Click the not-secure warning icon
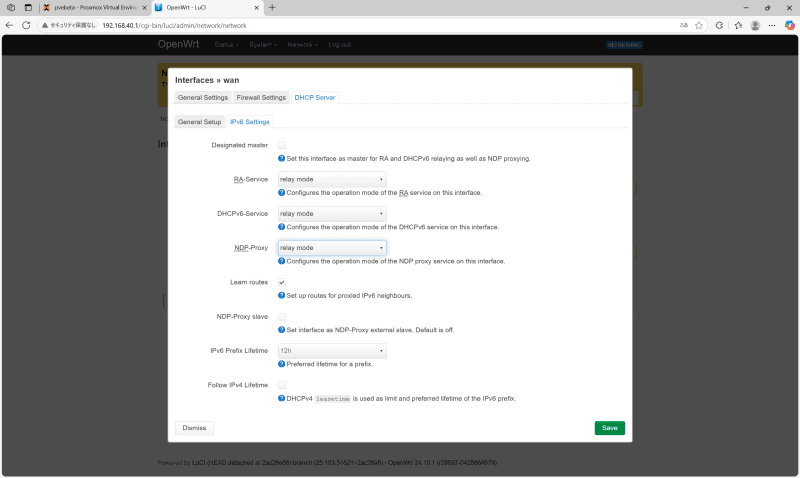 click(x=45, y=25)
